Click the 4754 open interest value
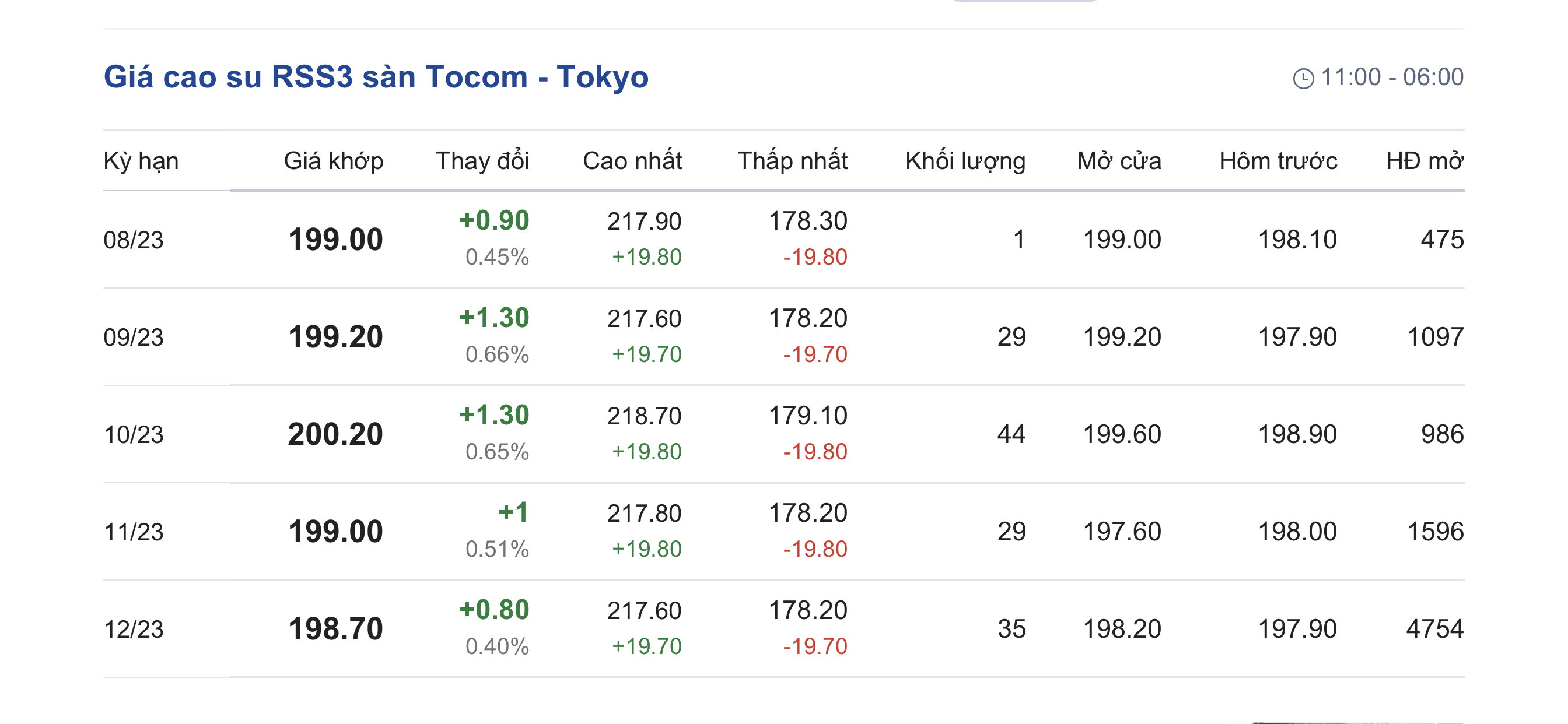This screenshot has height=724, width=1568. [1434, 629]
